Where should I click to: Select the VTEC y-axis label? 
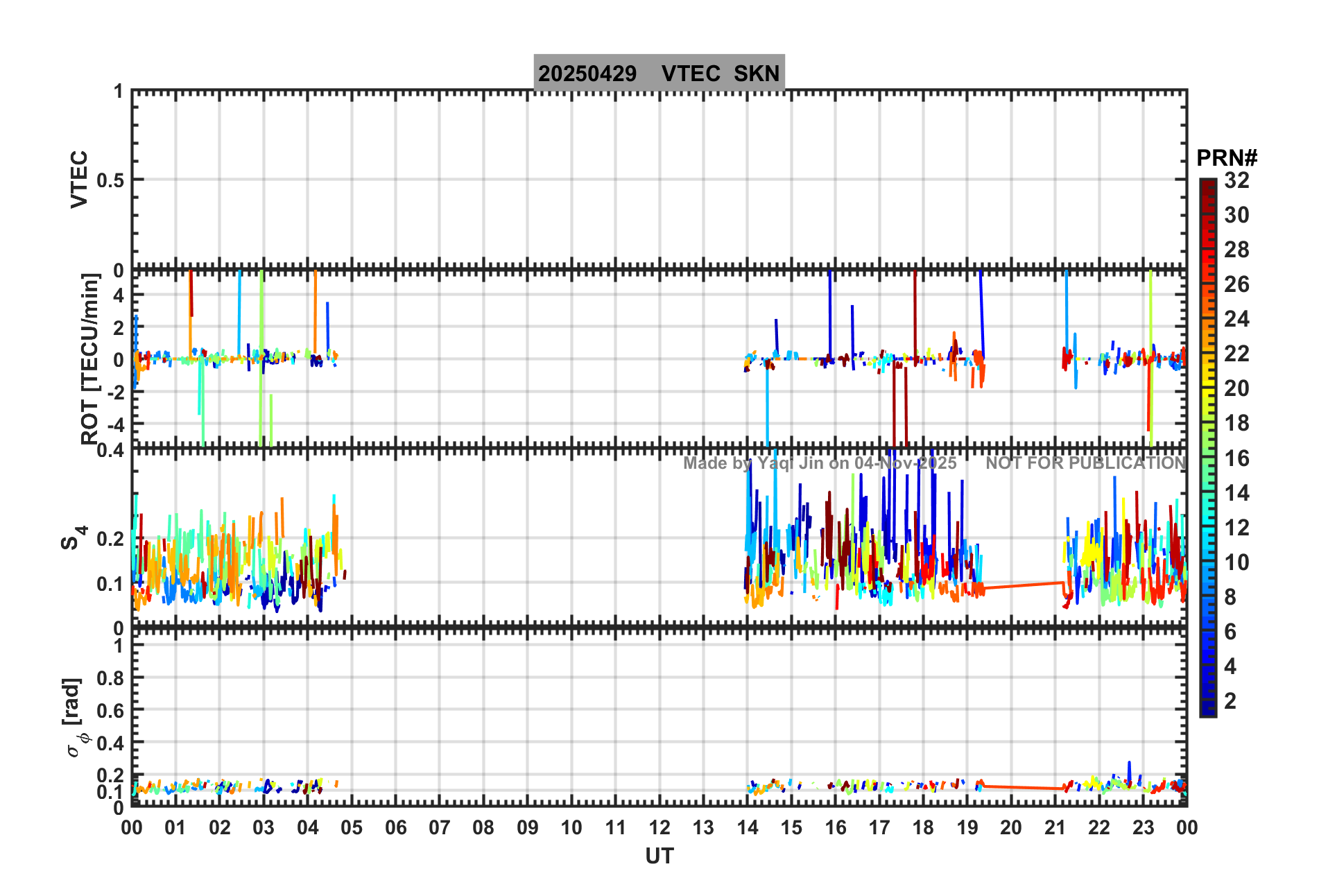coord(79,179)
